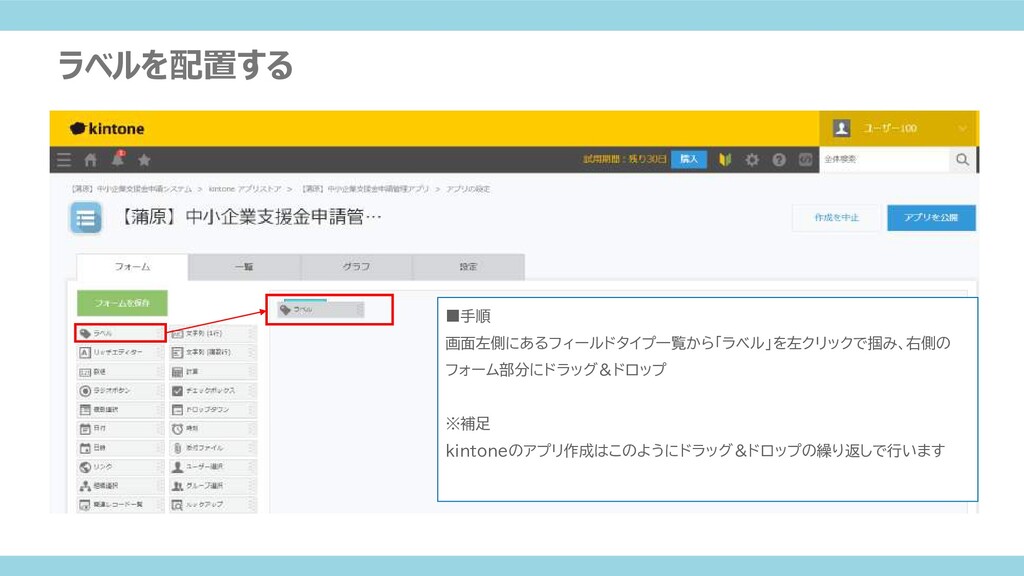Image resolution: width=1024 pixels, height=576 pixels.
Task: Select the ラベル field in the field list
Action: pyautogui.click(x=120, y=333)
